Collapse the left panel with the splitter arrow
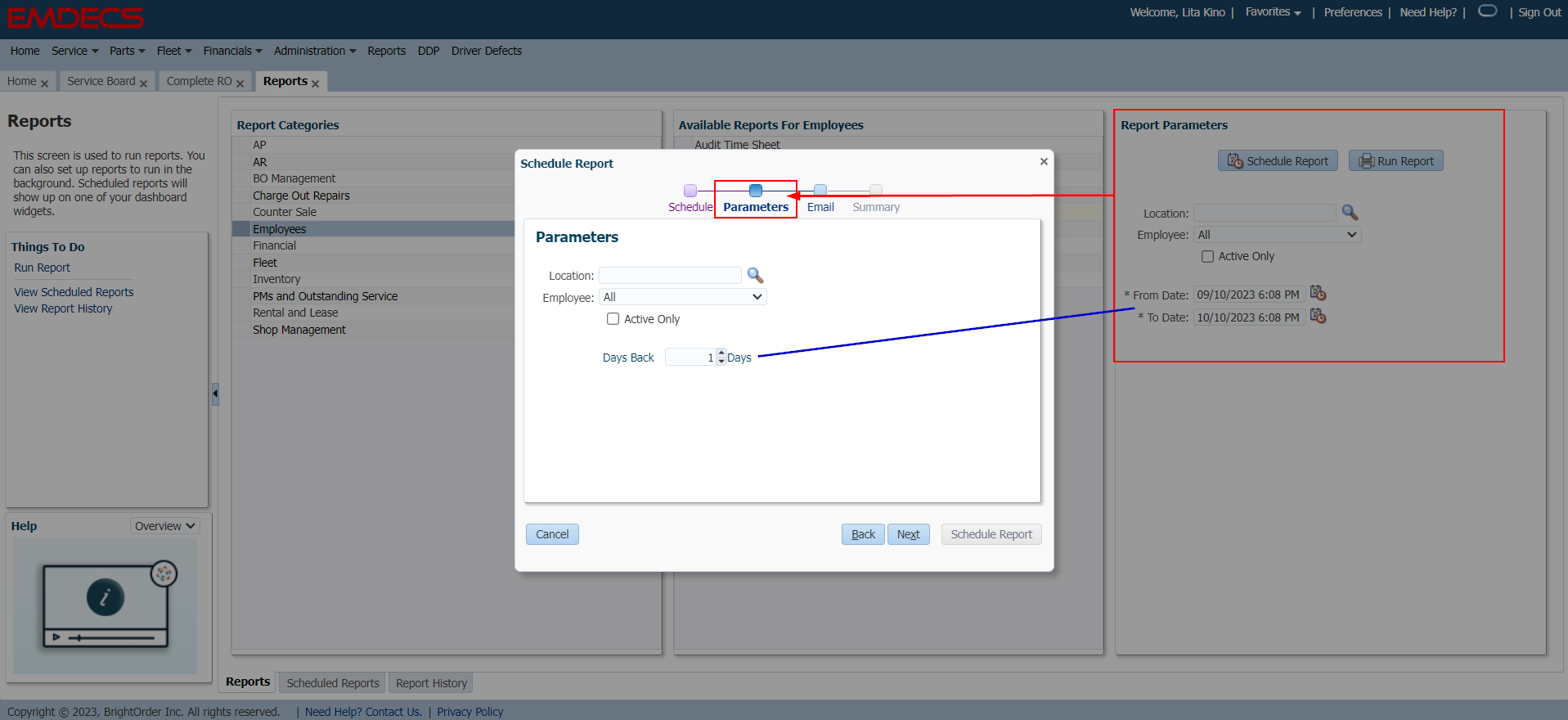Viewport: 1568px width, 720px height. pyautogui.click(x=215, y=394)
